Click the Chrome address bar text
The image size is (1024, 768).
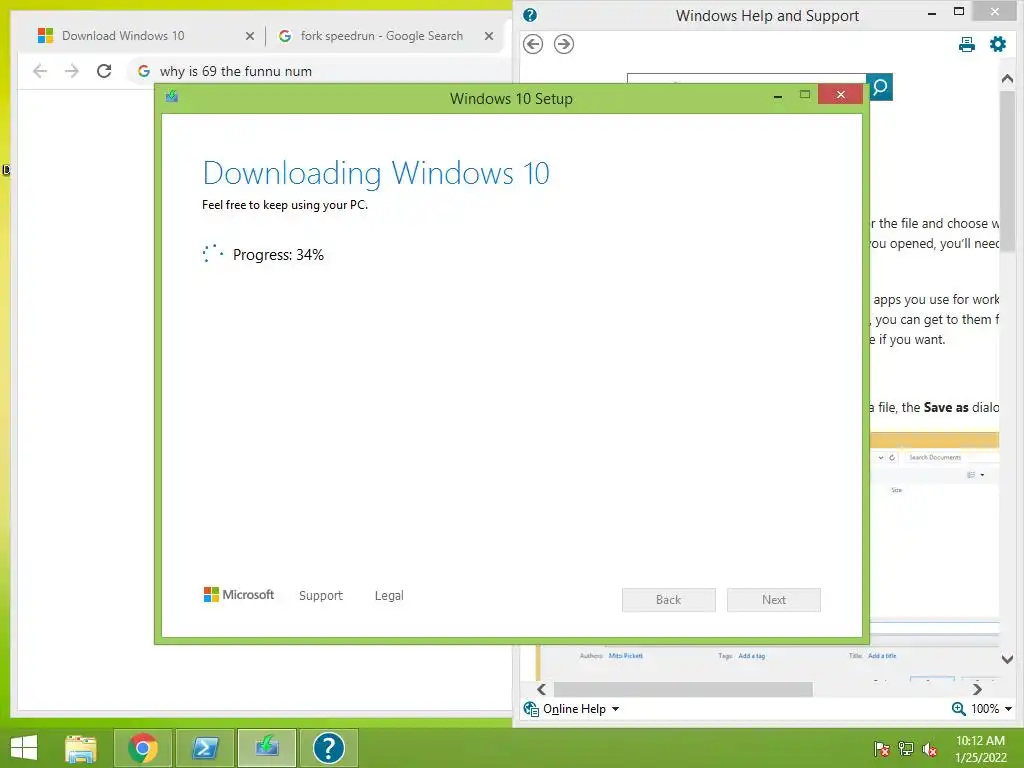click(x=236, y=71)
